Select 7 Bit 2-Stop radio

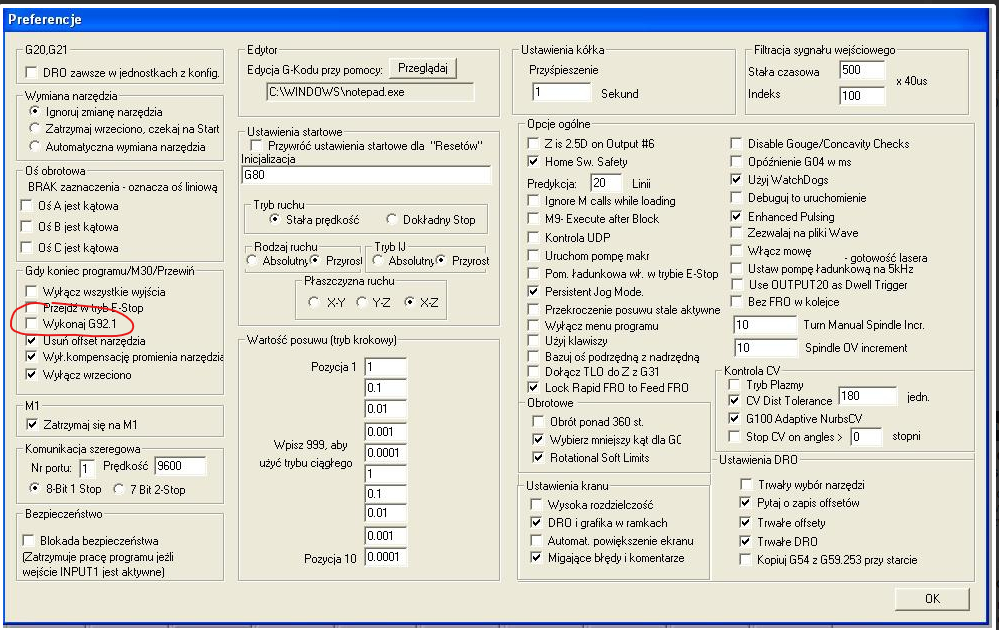point(119,489)
